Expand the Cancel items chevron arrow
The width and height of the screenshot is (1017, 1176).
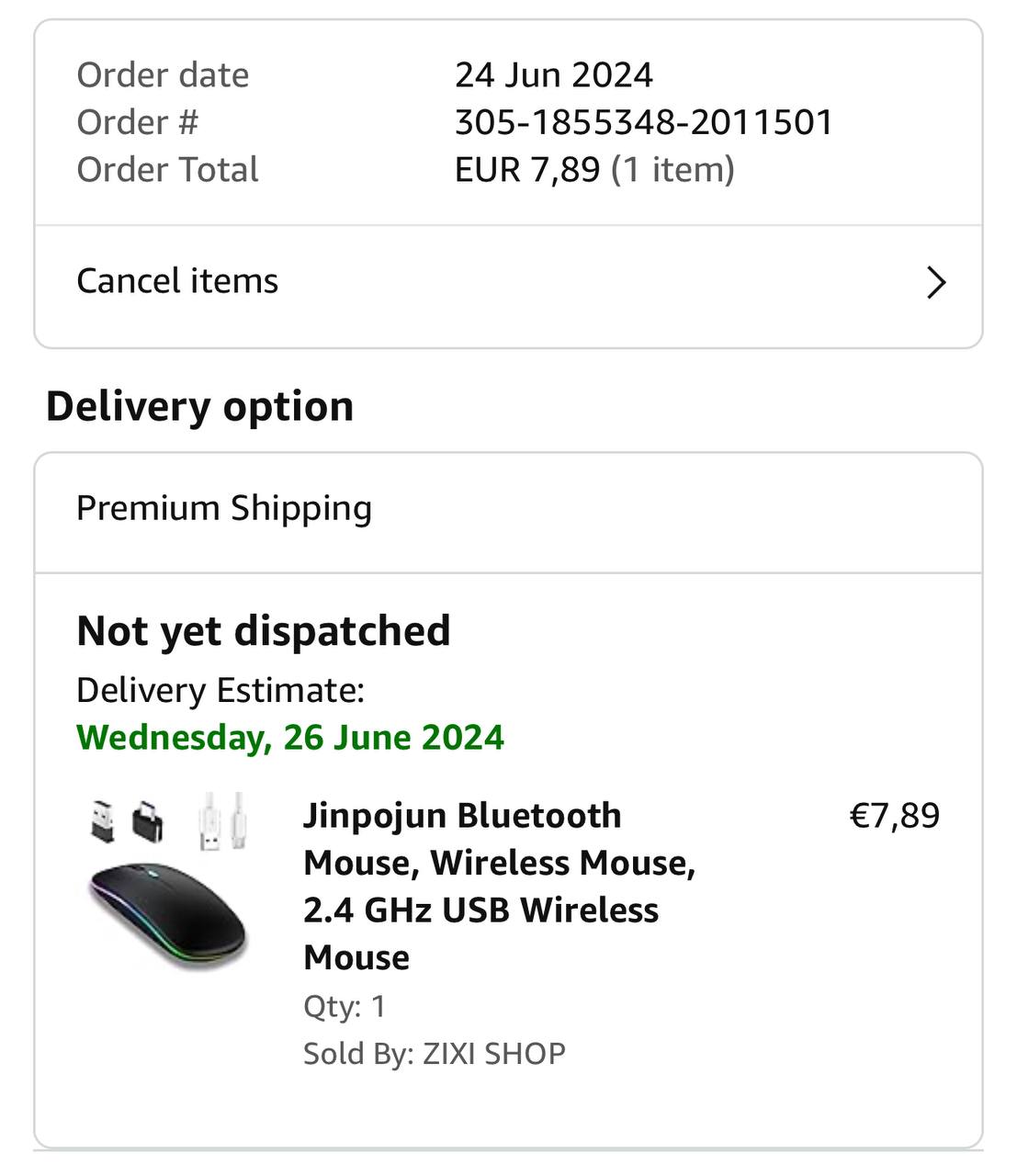coord(935,282)
